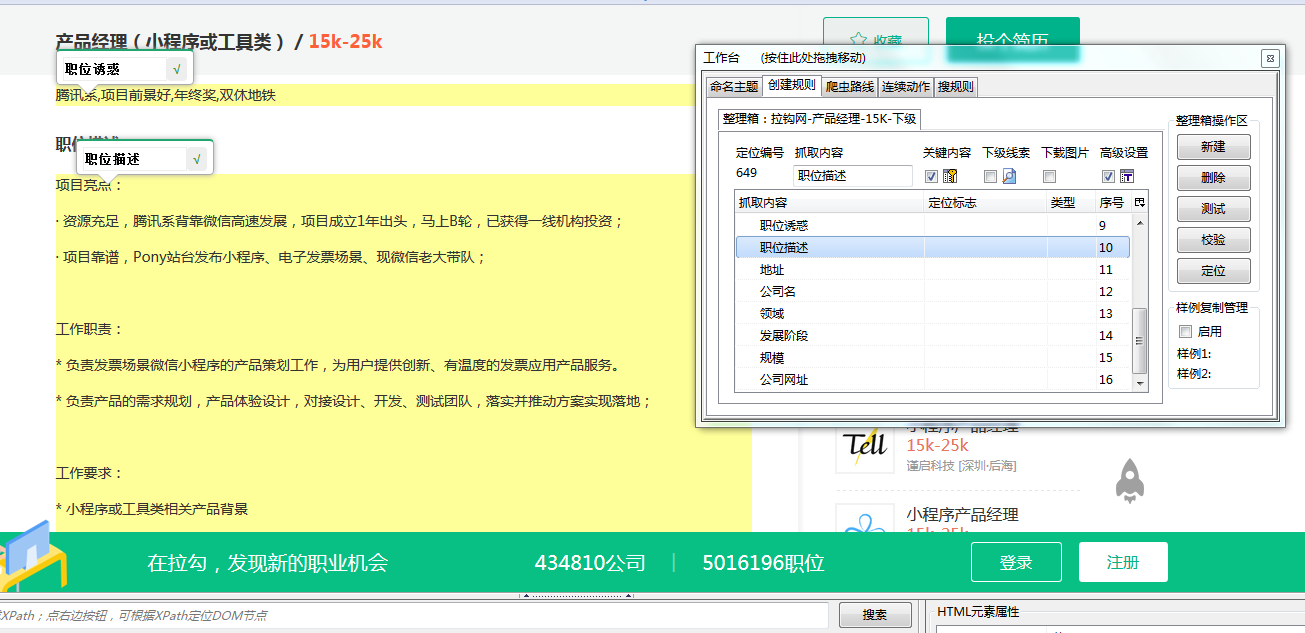
Task: Toggle the 关键内容 checkbox
Action: point(931,177)
